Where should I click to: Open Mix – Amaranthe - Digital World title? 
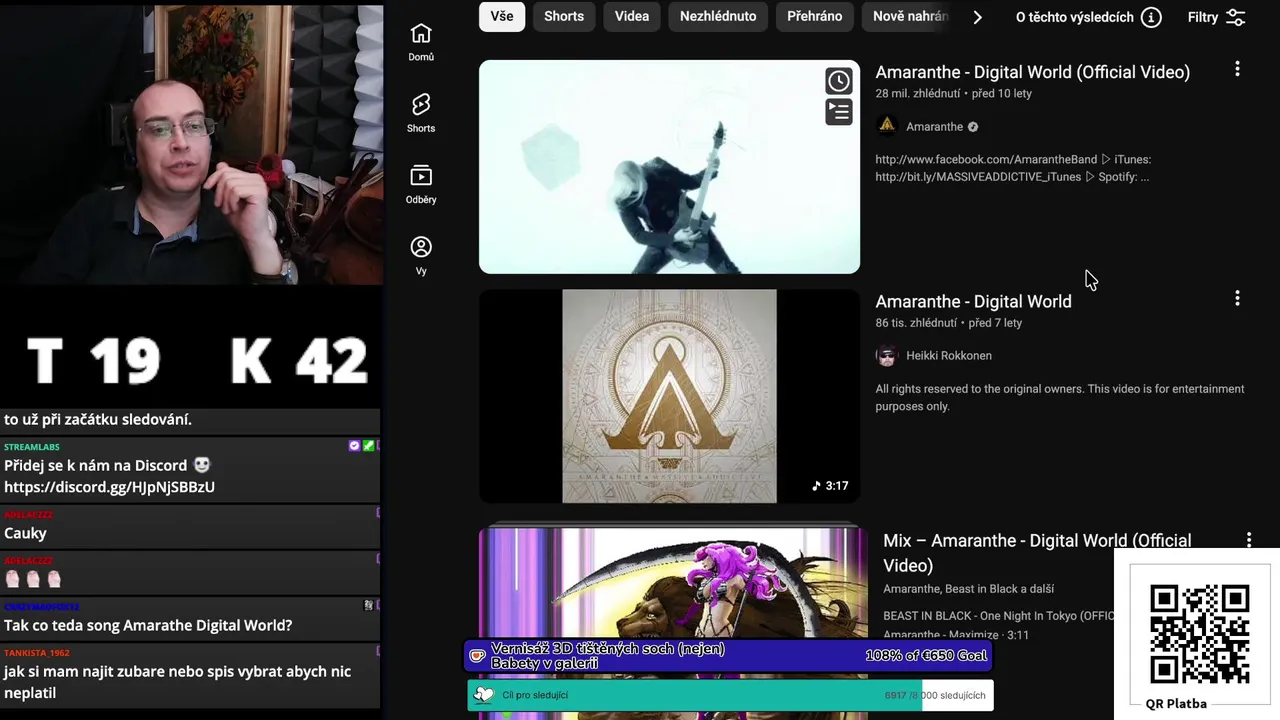pyautogui.click(x=1037, y=552)
